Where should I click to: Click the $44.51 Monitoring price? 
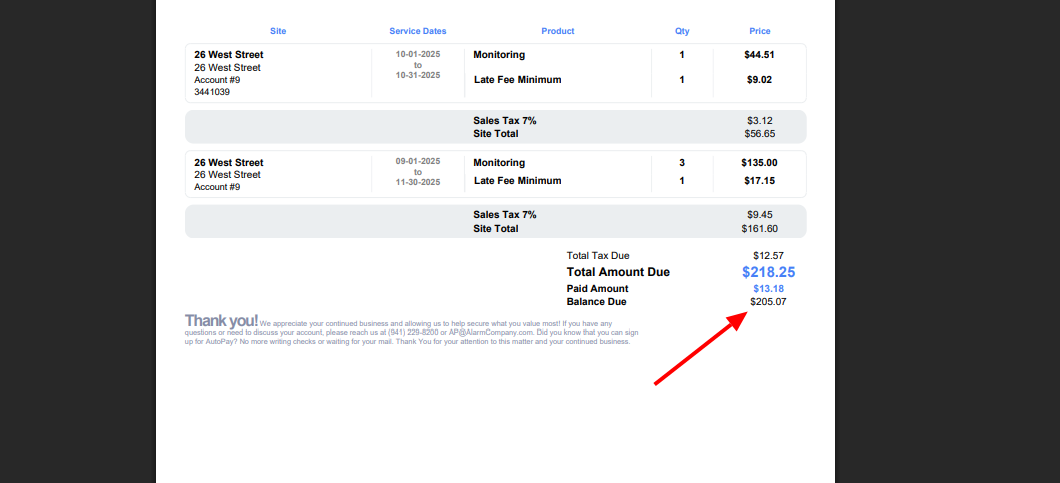click(760, 55)
